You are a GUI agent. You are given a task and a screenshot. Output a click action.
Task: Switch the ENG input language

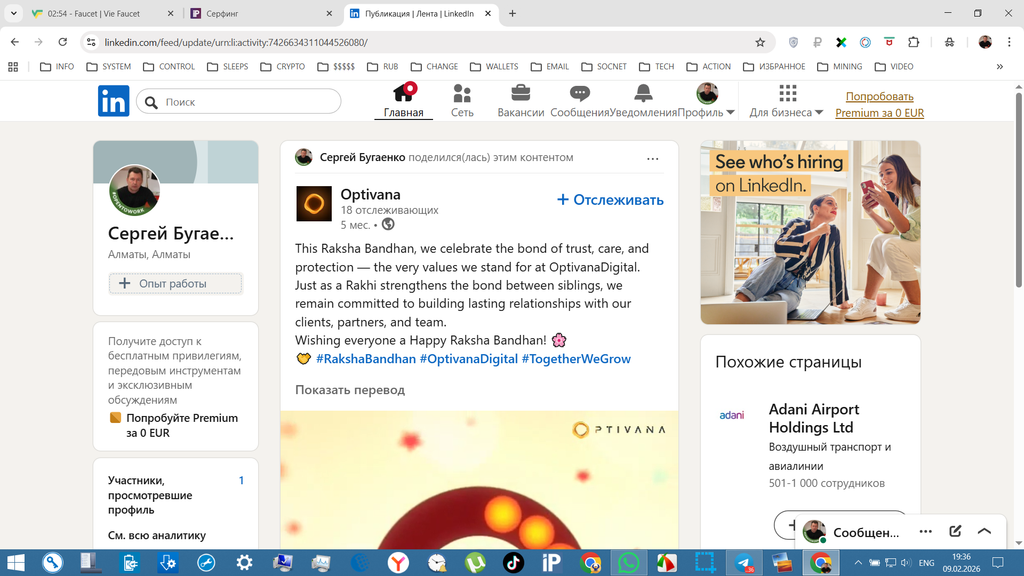click(926, 562)
